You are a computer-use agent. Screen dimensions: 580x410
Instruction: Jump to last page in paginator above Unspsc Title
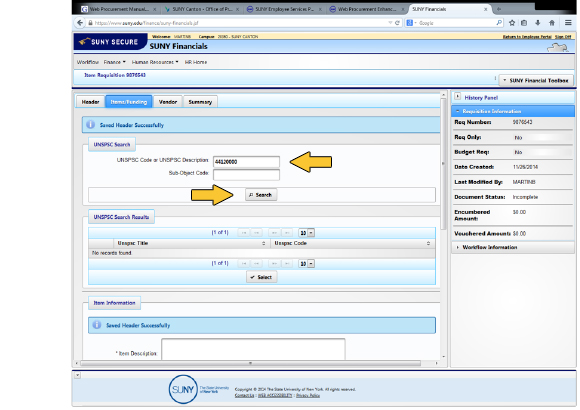click(x=287, y=233)
